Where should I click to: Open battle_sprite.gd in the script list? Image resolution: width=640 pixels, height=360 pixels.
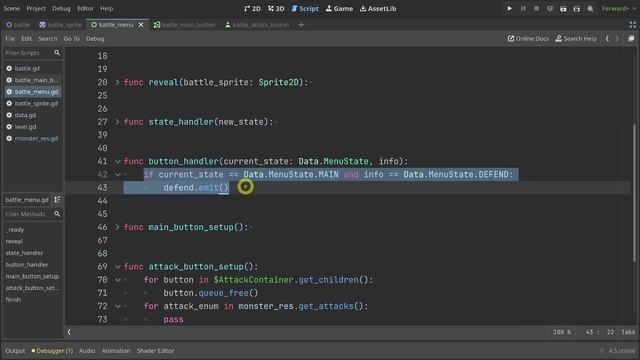point(33,103)
